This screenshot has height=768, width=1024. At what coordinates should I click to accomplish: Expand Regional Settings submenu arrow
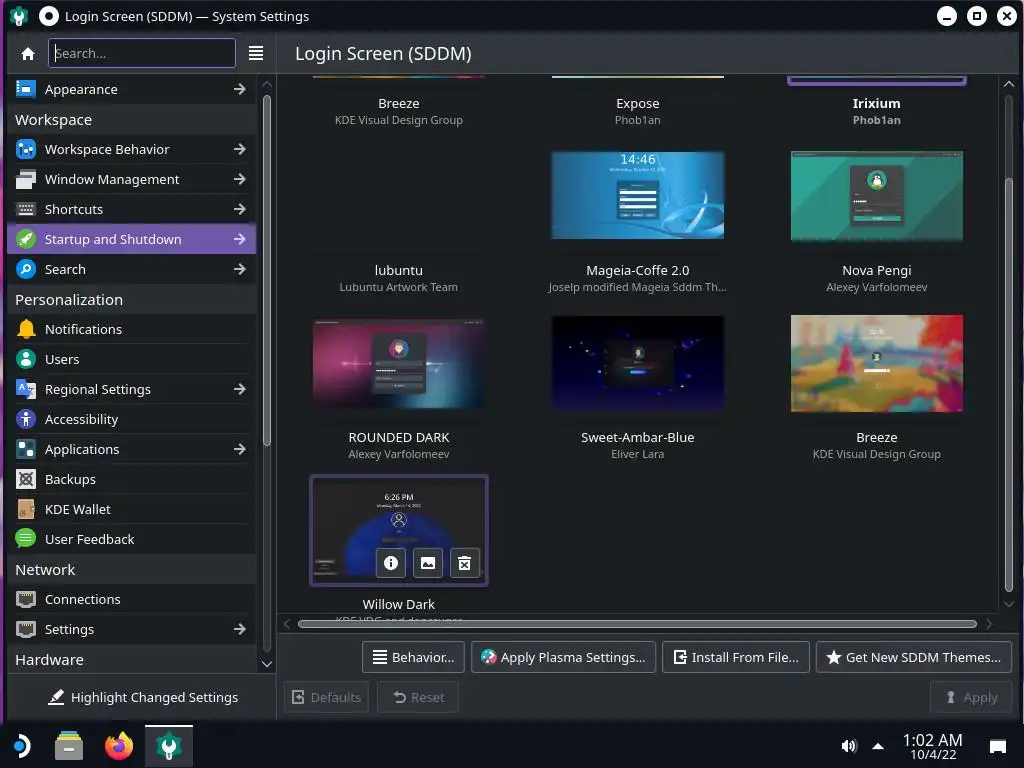click(240, 389)
